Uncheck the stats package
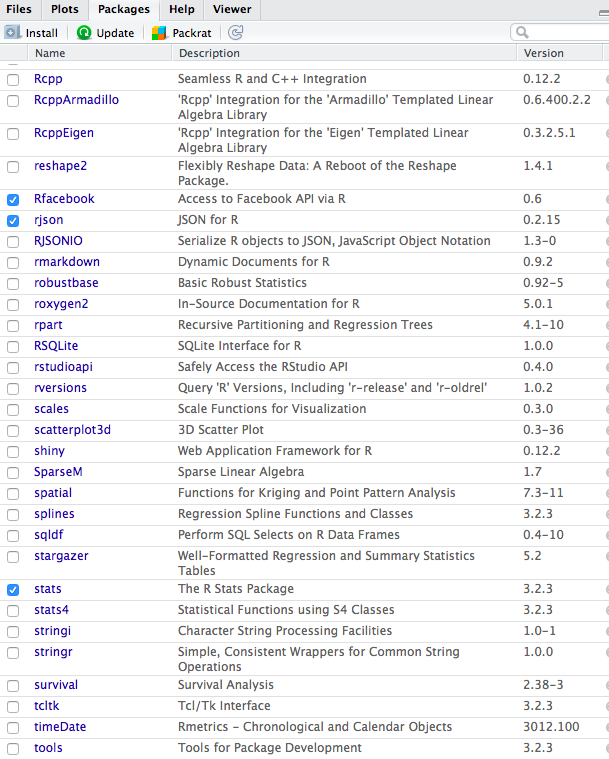The image size is (609, 759). pyautogui.click(x=13, y=590)
